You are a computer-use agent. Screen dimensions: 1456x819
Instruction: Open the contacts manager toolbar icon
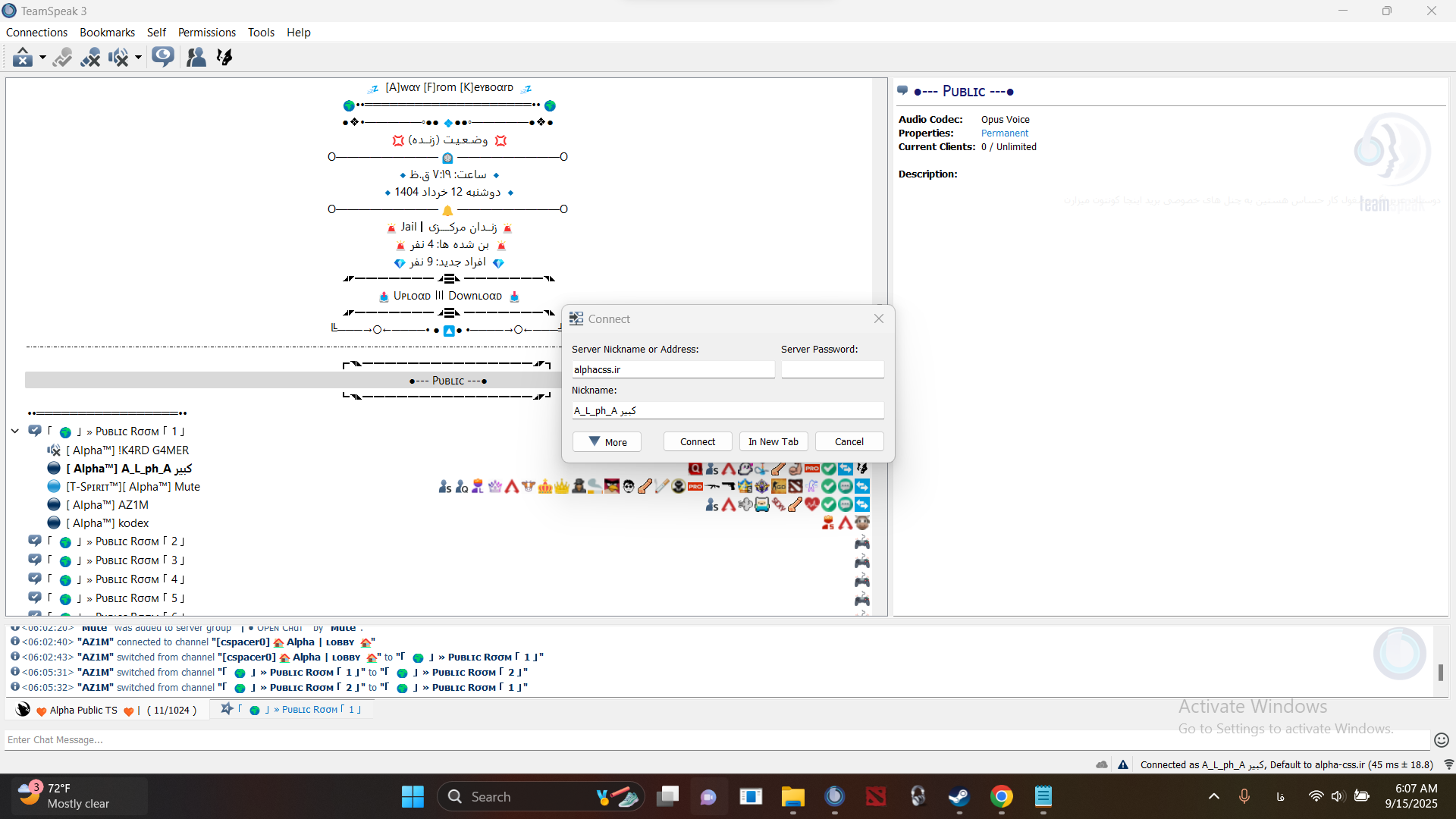[x=196, y=57]
